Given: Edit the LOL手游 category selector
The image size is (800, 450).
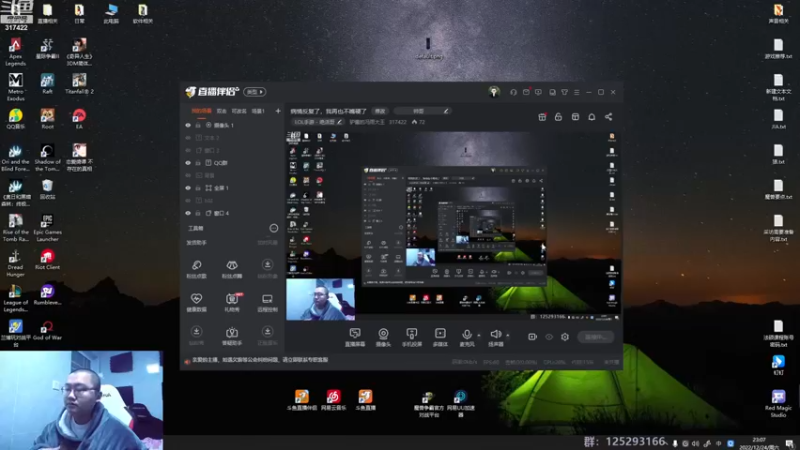Looking at the screenshot, I should pos(318,122).
